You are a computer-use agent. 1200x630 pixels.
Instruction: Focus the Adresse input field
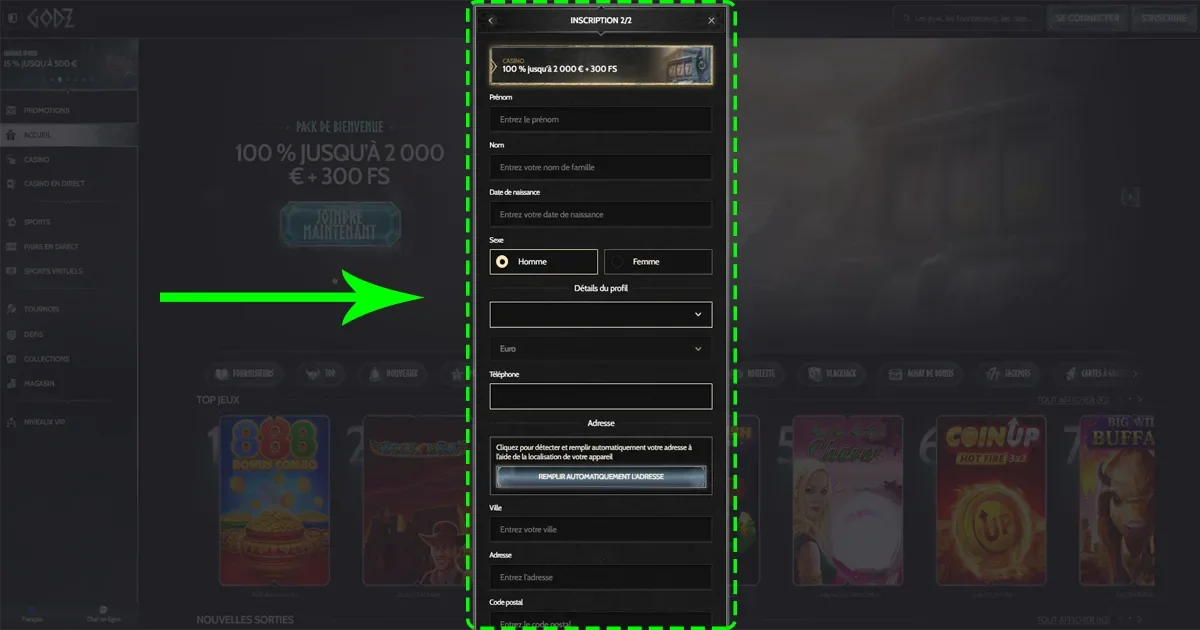(601, 577)
